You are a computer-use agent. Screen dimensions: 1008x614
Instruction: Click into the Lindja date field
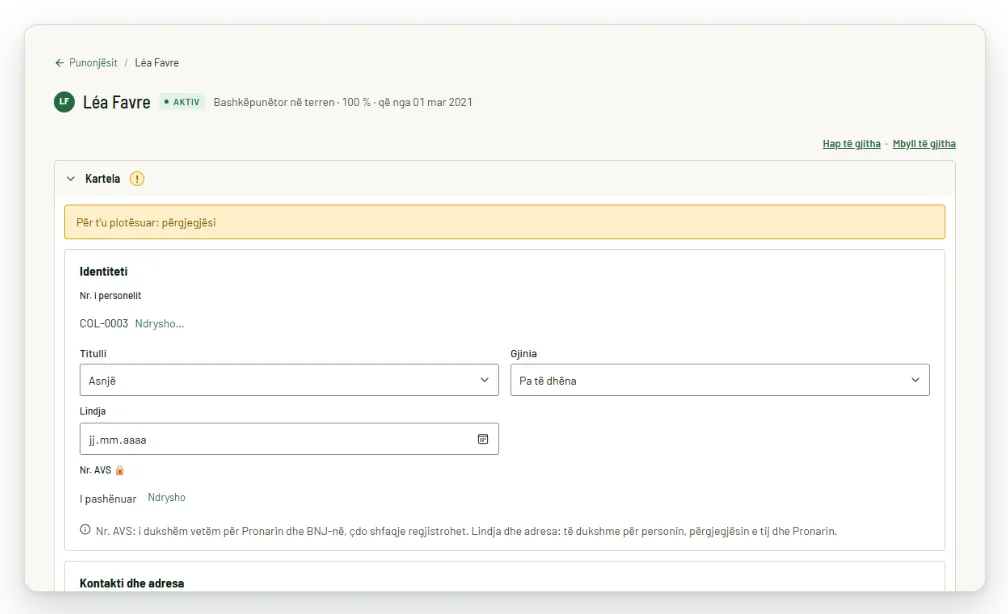point(289,439)
